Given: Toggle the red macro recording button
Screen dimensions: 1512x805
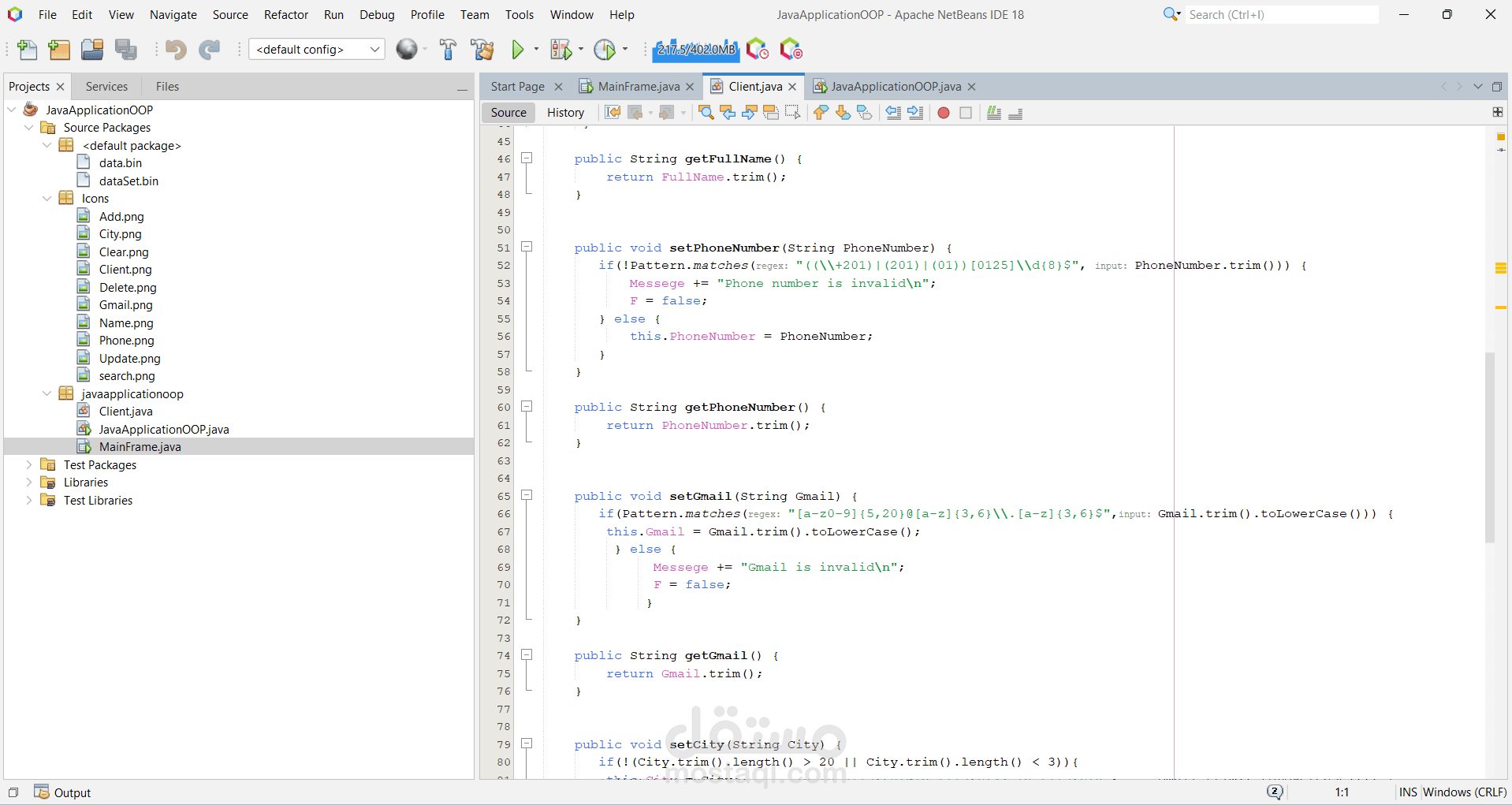Looking at the screenshot, I should click(x=944, y=113).
